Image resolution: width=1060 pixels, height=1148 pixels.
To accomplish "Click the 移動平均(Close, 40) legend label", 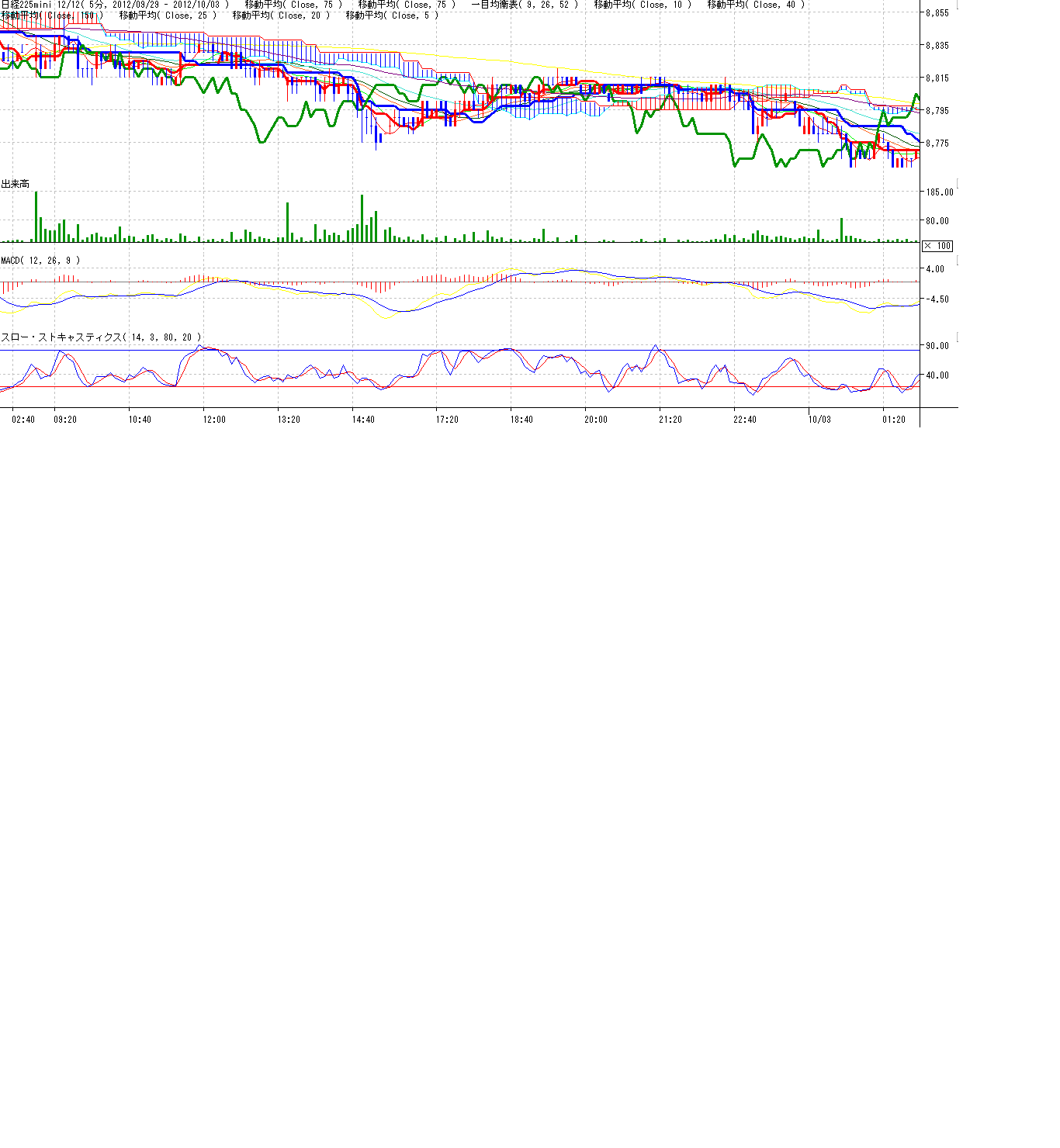I will click(756, 5).
